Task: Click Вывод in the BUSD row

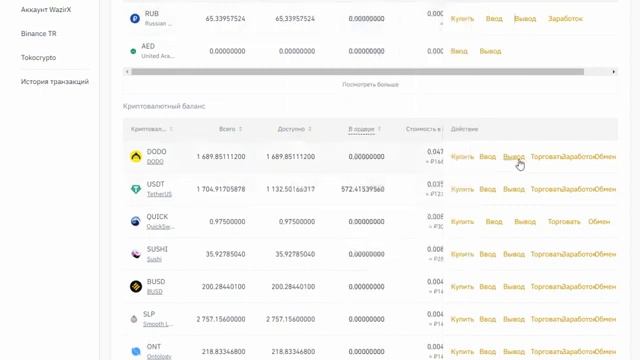Action: [514, 287]
